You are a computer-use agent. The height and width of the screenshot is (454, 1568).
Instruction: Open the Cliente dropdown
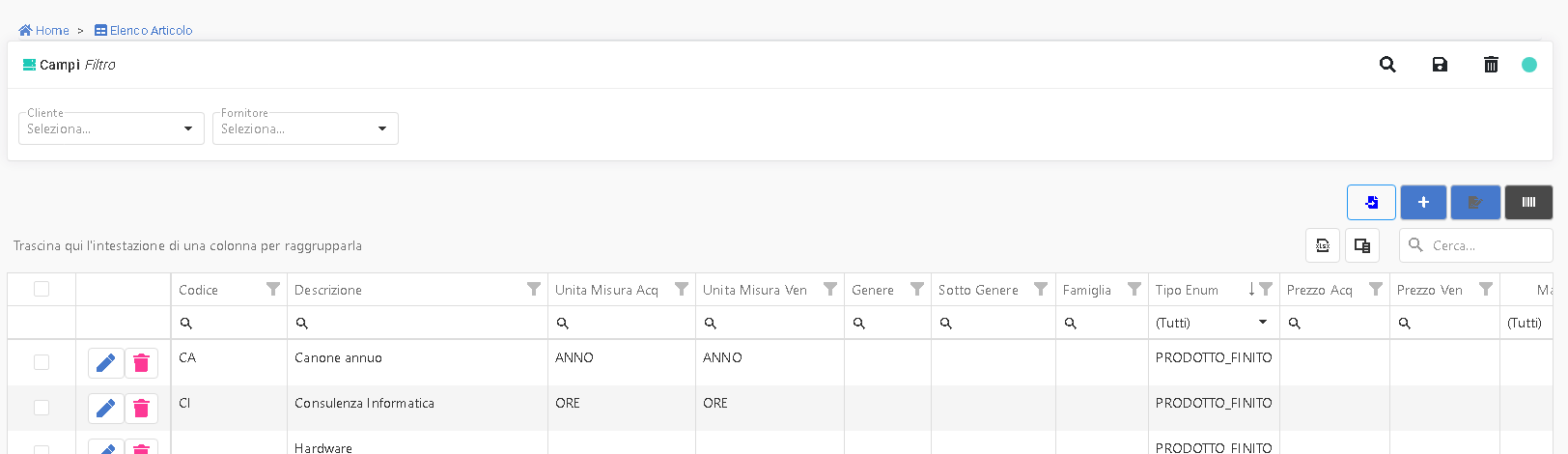[x=111, y=128]
